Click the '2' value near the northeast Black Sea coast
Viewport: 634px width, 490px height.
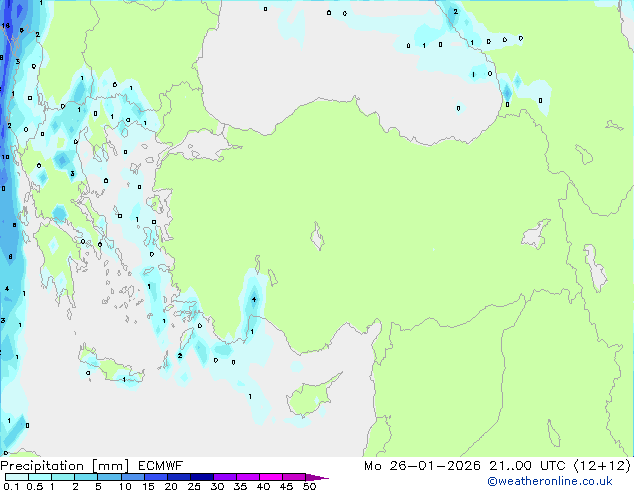click(456, 12)
